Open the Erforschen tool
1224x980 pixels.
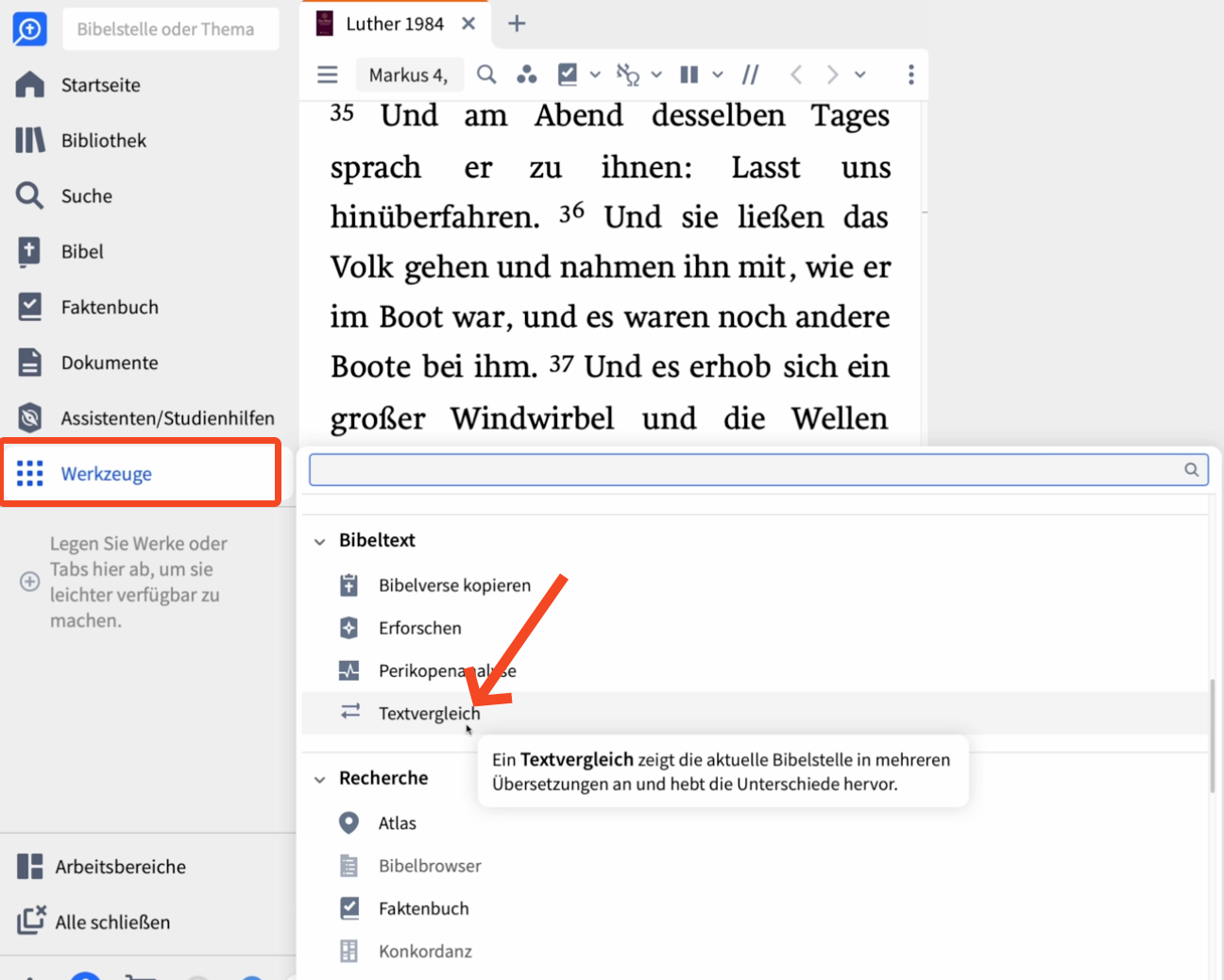419,627
